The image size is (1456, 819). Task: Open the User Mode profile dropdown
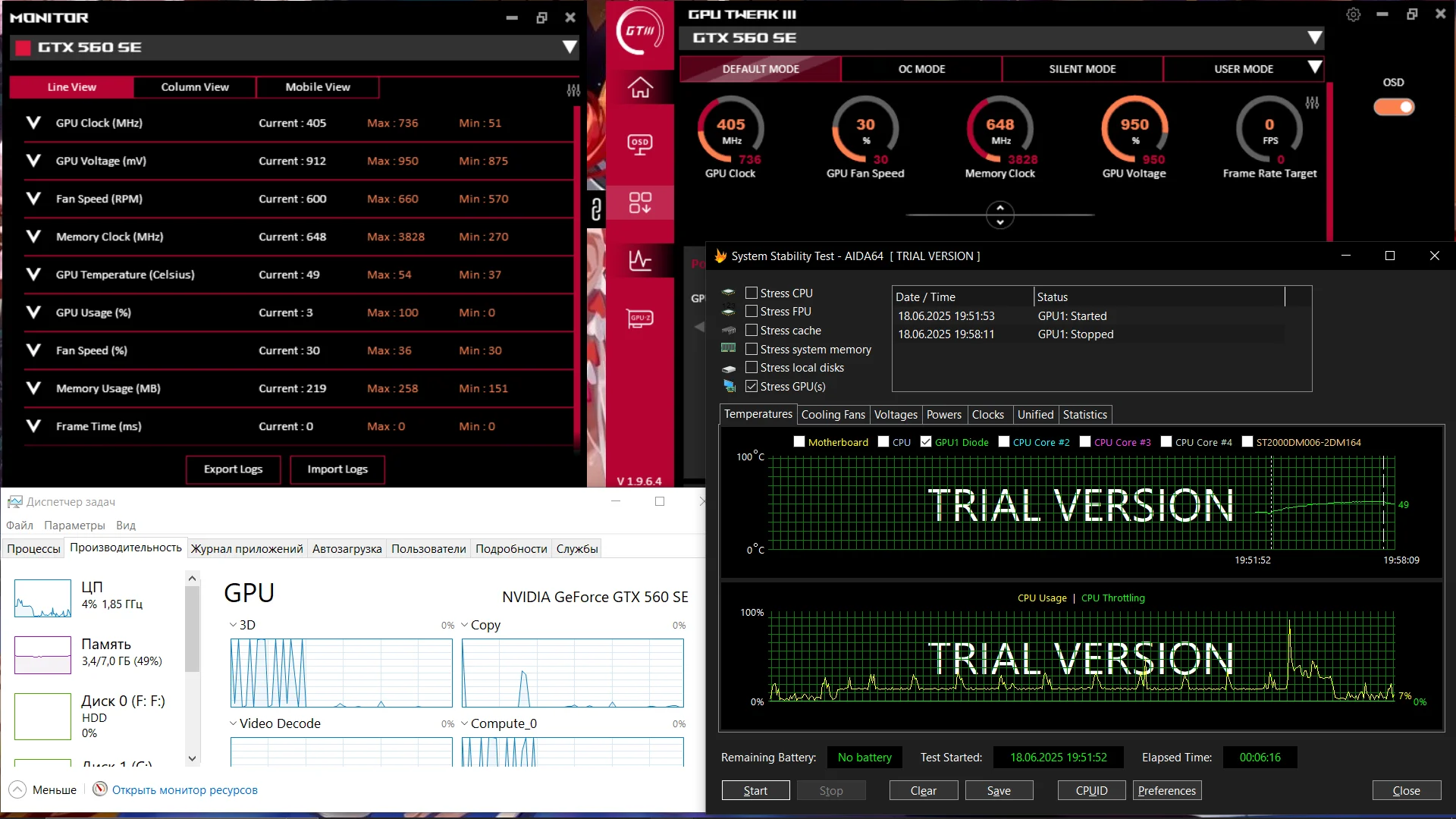(1315, 67)
